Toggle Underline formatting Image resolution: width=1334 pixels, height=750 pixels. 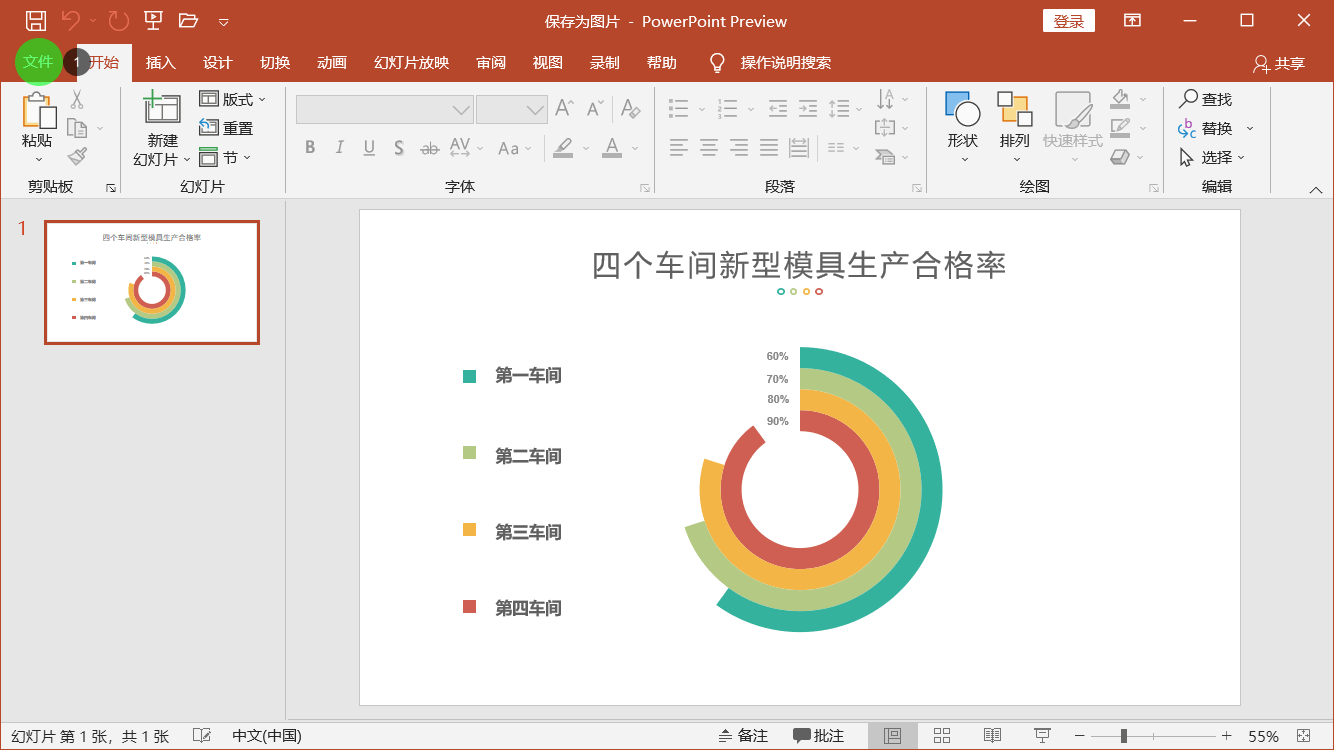click(369, 147)
